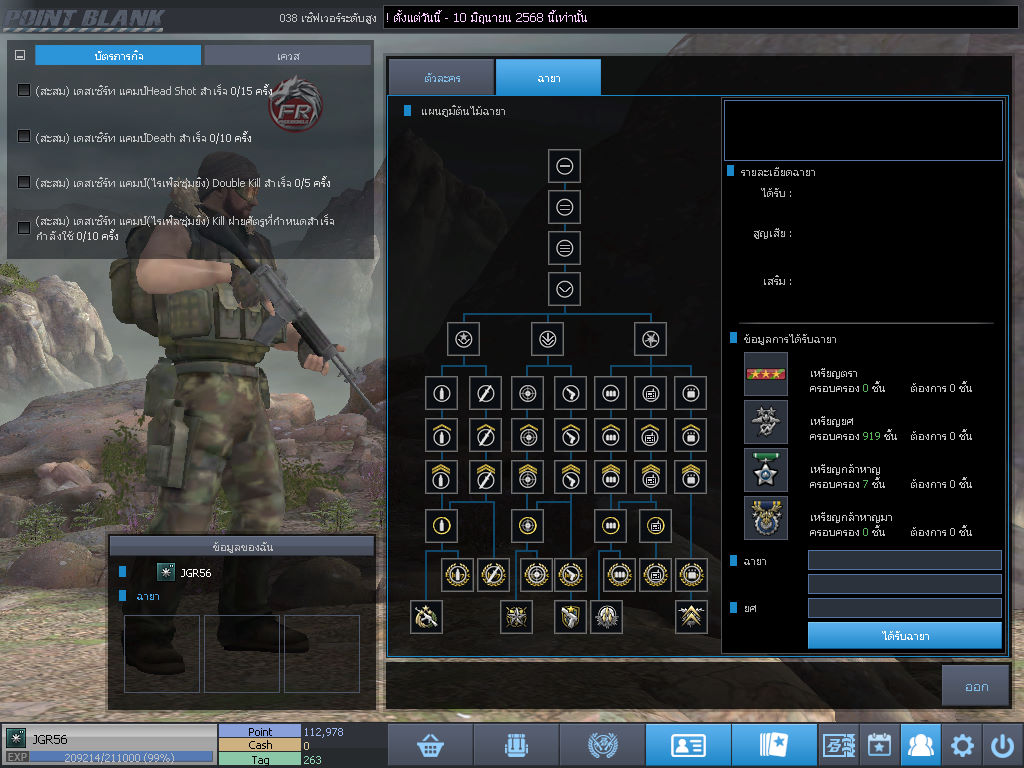Click the ออก exit button

(976, 686)
